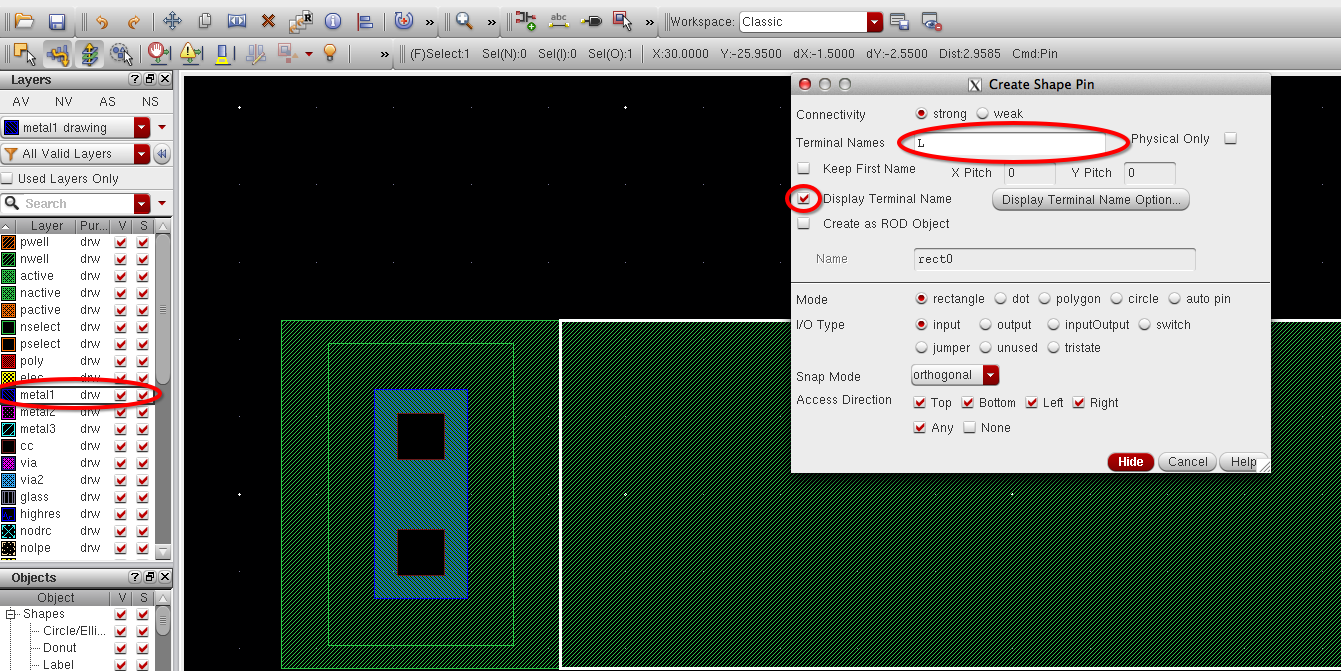Click the NV none-visible tab
The width and height of the screenshot is (1341, 671).
click(x=64, y=102)
